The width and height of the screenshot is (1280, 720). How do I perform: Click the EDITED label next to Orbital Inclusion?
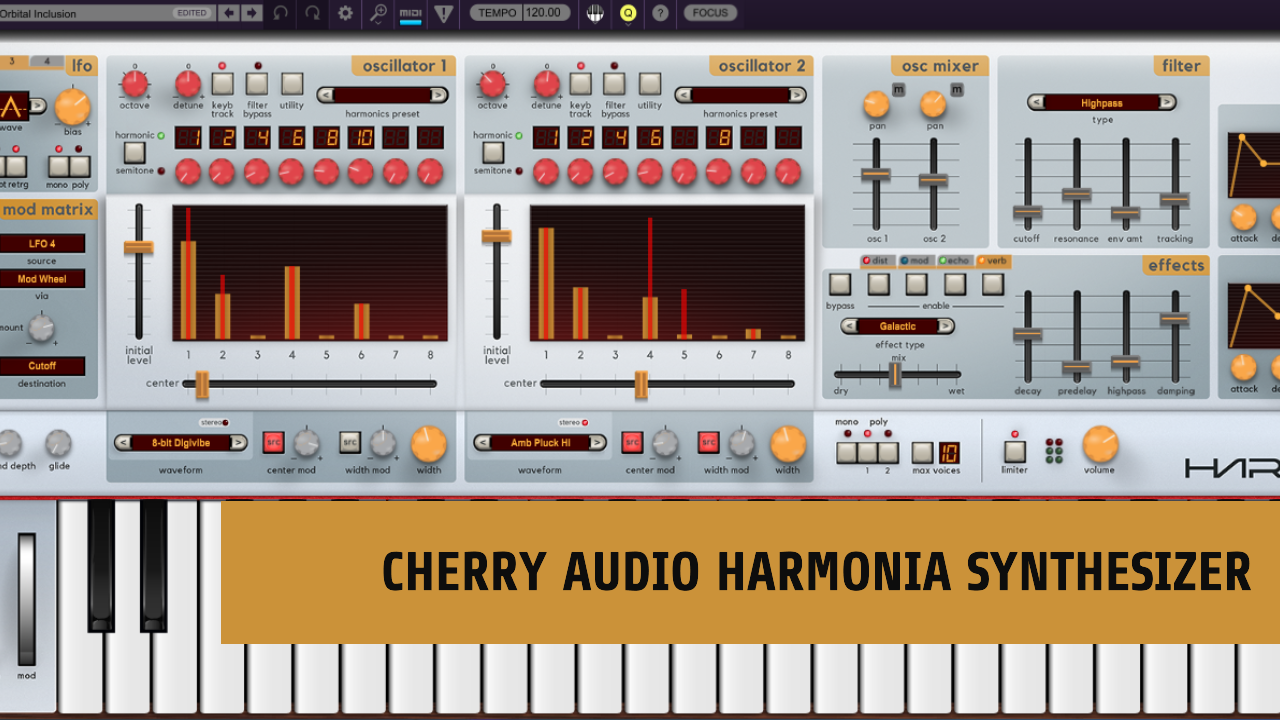coord(190,13)
